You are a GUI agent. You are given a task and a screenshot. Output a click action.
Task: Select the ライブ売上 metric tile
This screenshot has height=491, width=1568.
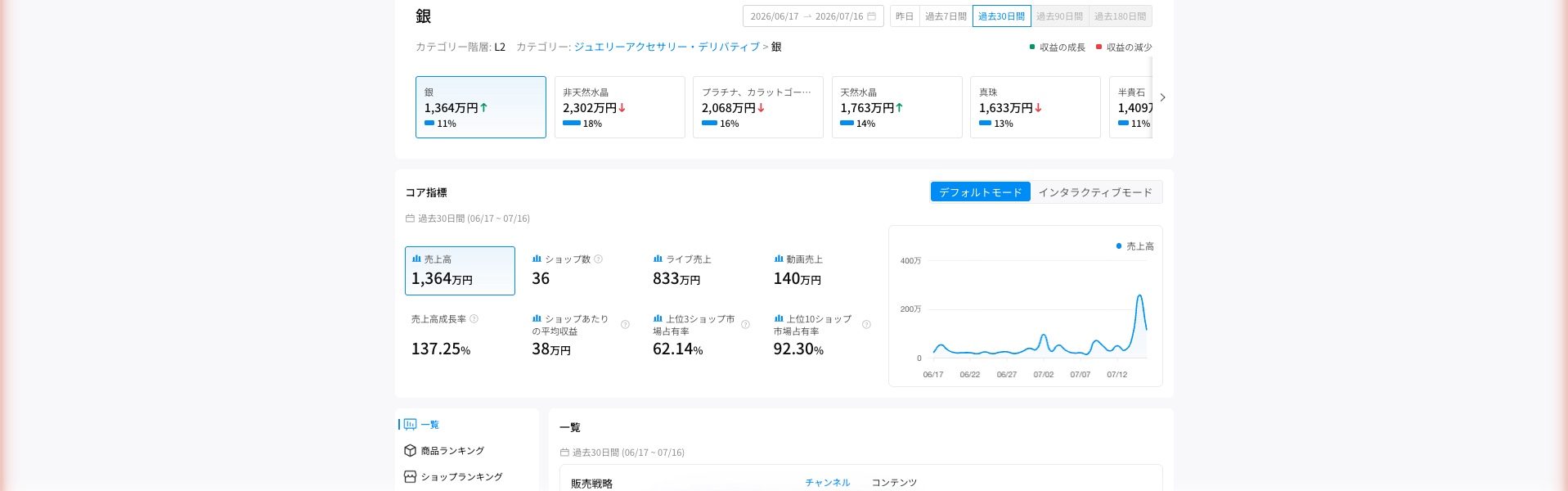[x=702, y=271]
